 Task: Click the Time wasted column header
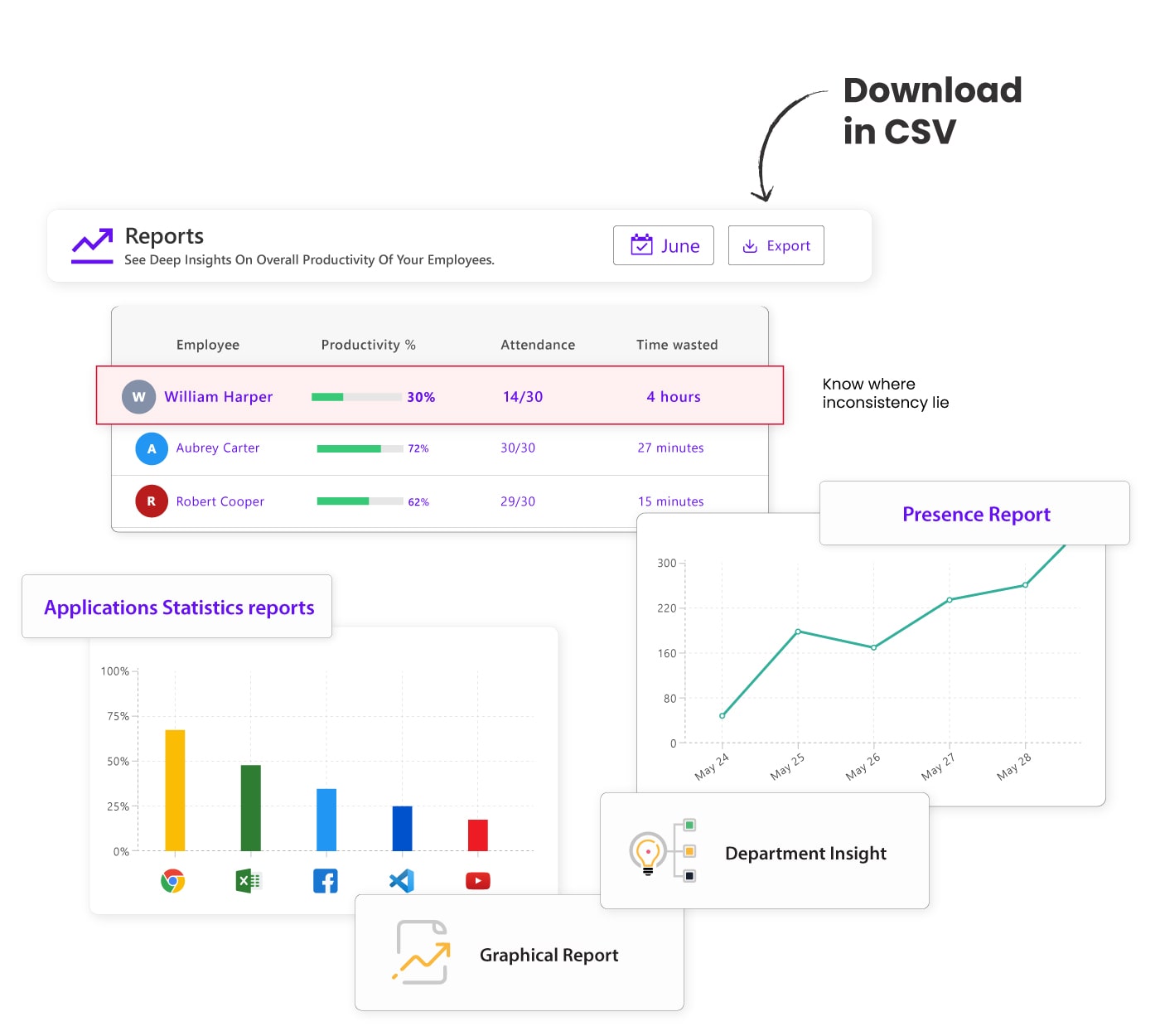tap(676, 344)
